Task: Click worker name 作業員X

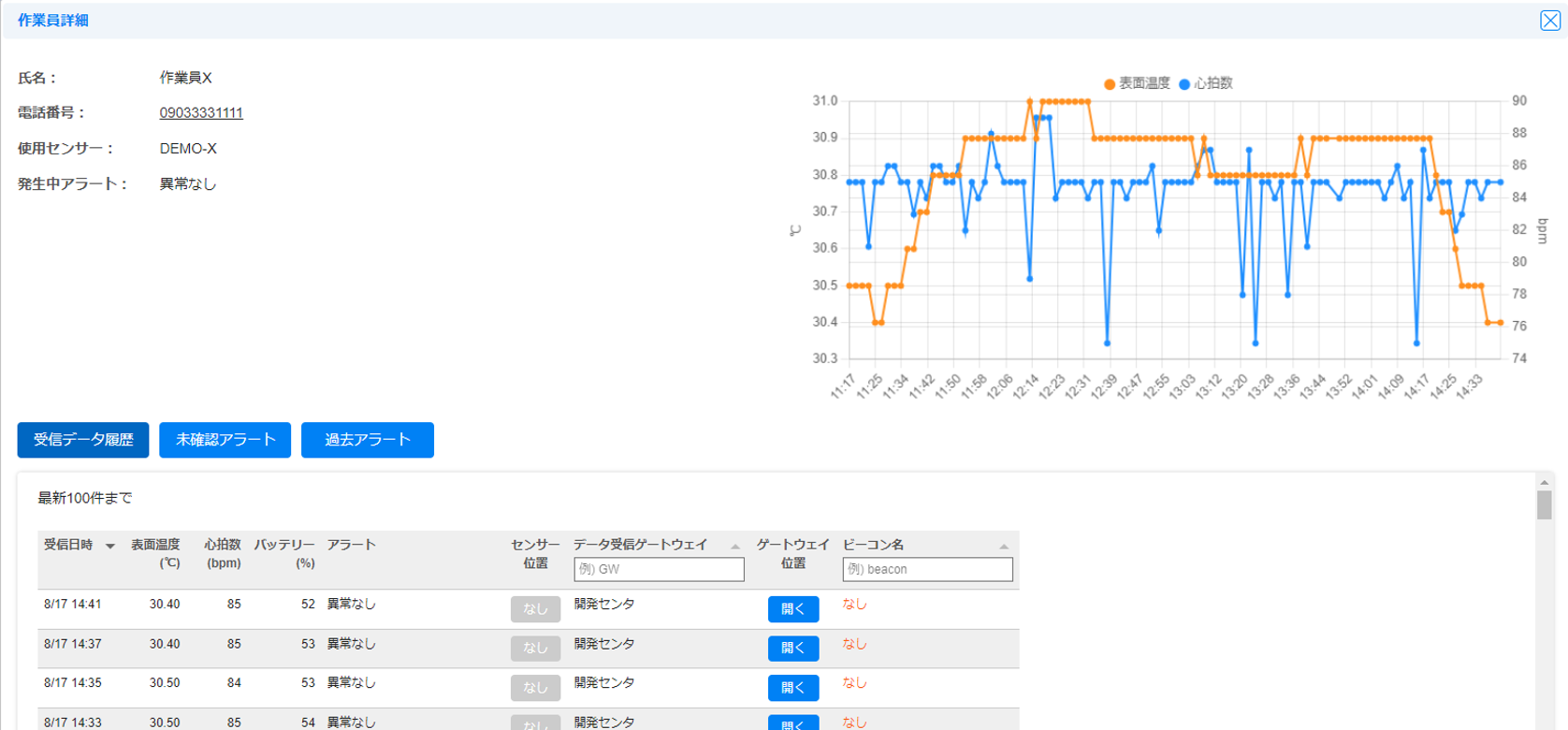Action: click(x=185, y=78)
